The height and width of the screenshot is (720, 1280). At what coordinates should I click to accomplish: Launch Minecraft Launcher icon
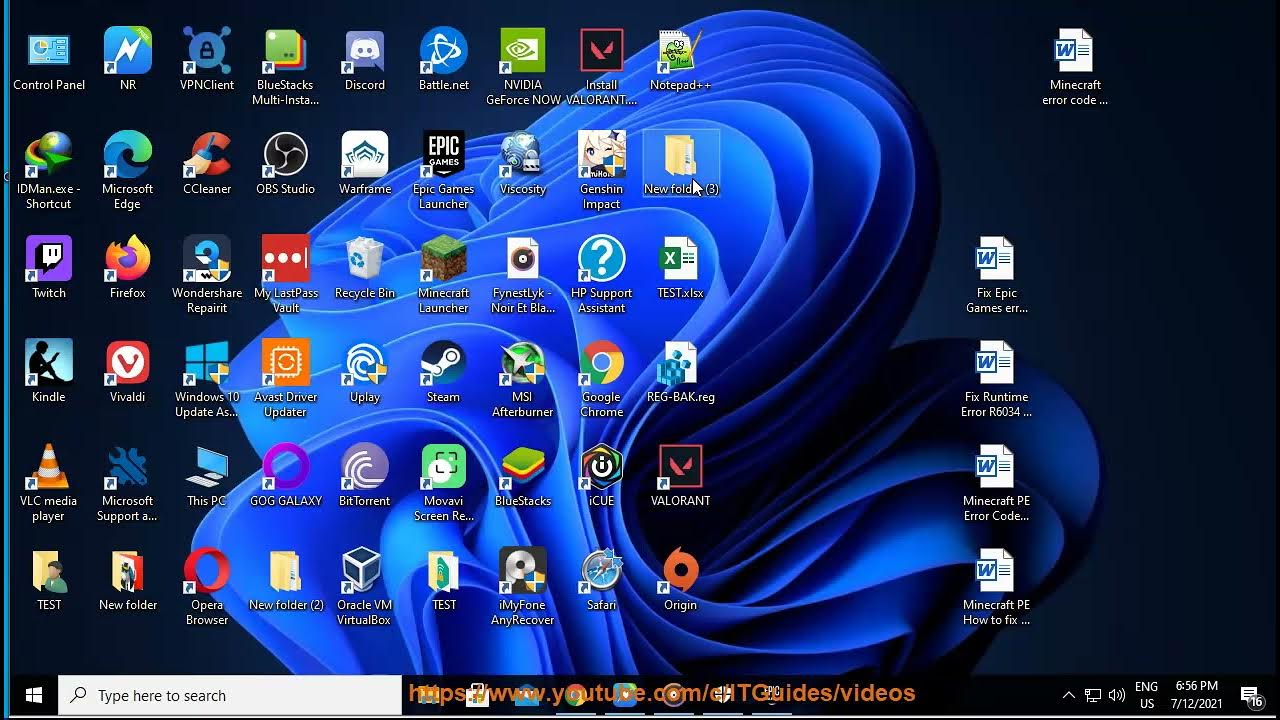click(x=444, y=275)
